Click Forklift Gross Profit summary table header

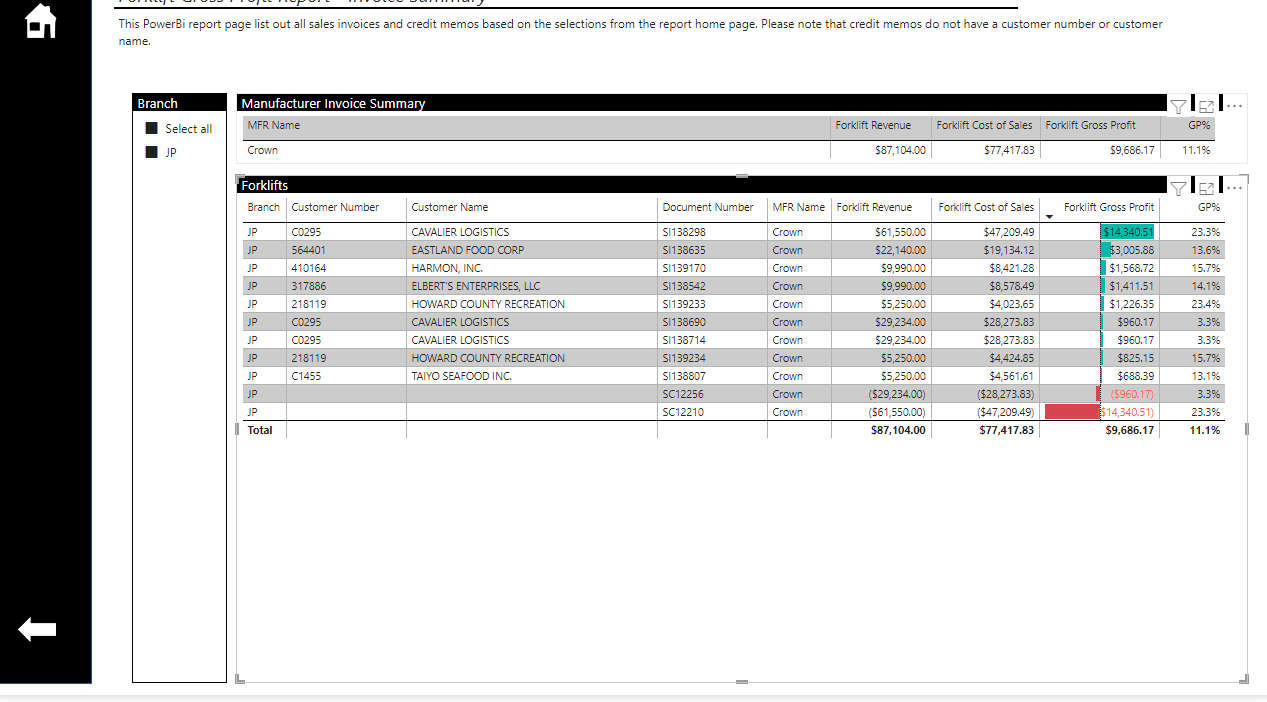(x=1090, y=125)
